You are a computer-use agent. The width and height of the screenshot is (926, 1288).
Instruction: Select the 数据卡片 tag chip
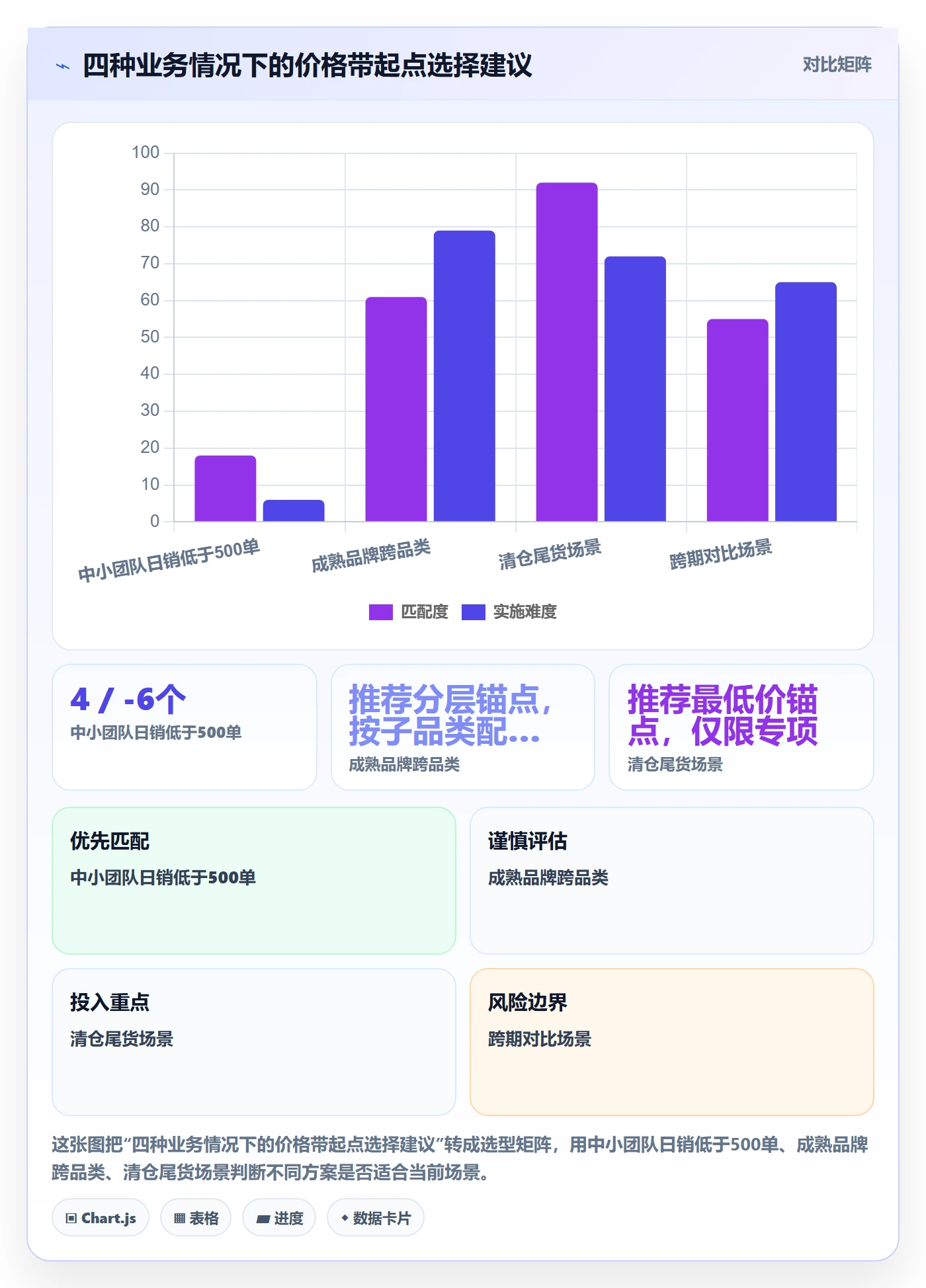click(x=376, y=1218)
